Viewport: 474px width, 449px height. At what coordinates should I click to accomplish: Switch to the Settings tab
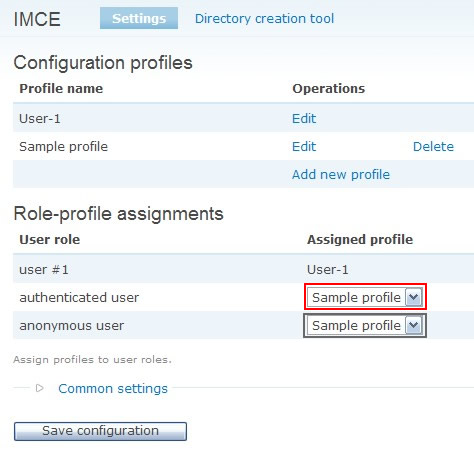tap(139, 18)
